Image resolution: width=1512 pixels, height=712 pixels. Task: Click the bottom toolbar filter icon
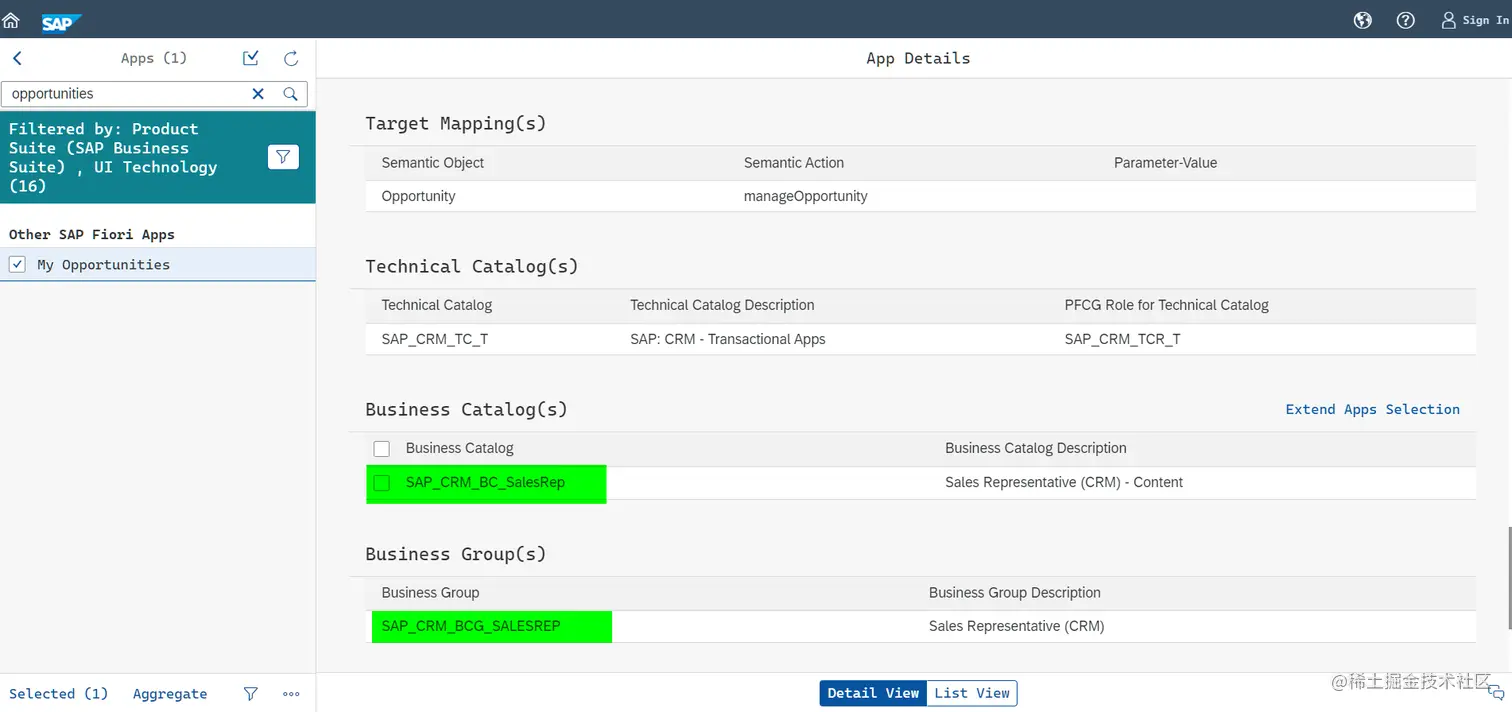pos(251,694)
